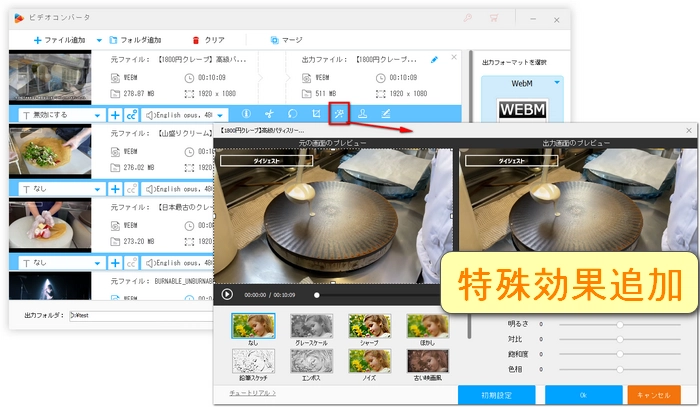This screenshot has width=700, height=407.
Task: Remove first video via its X icon
Action: [x=454, y=57]
